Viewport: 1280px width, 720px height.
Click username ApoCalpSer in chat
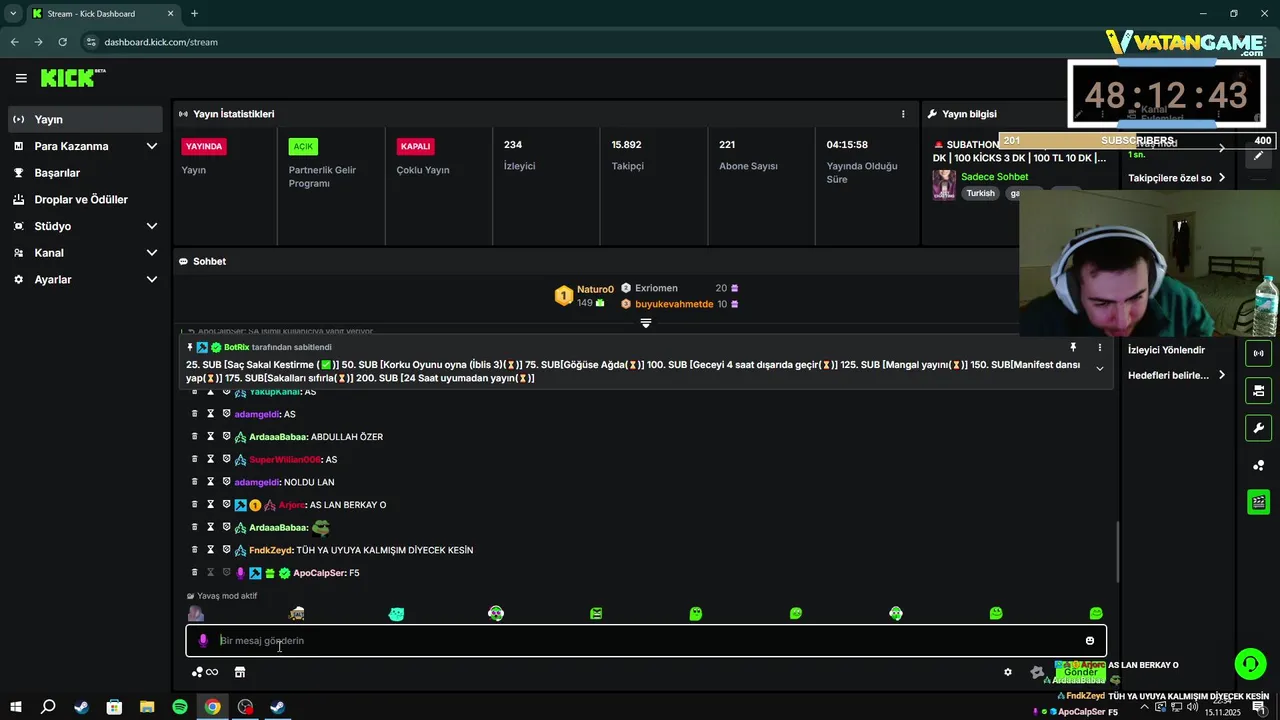318,573
